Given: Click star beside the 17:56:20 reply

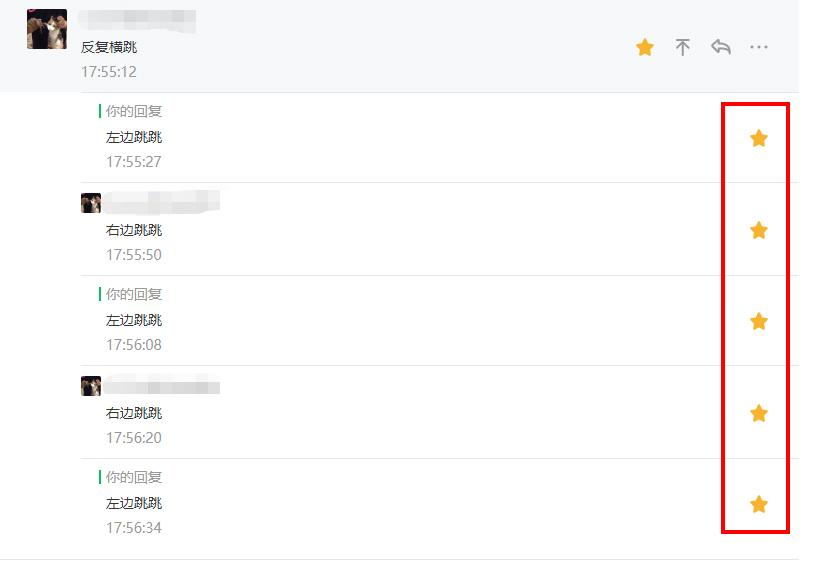Looking at the screenshot, I should pos(759,413).
